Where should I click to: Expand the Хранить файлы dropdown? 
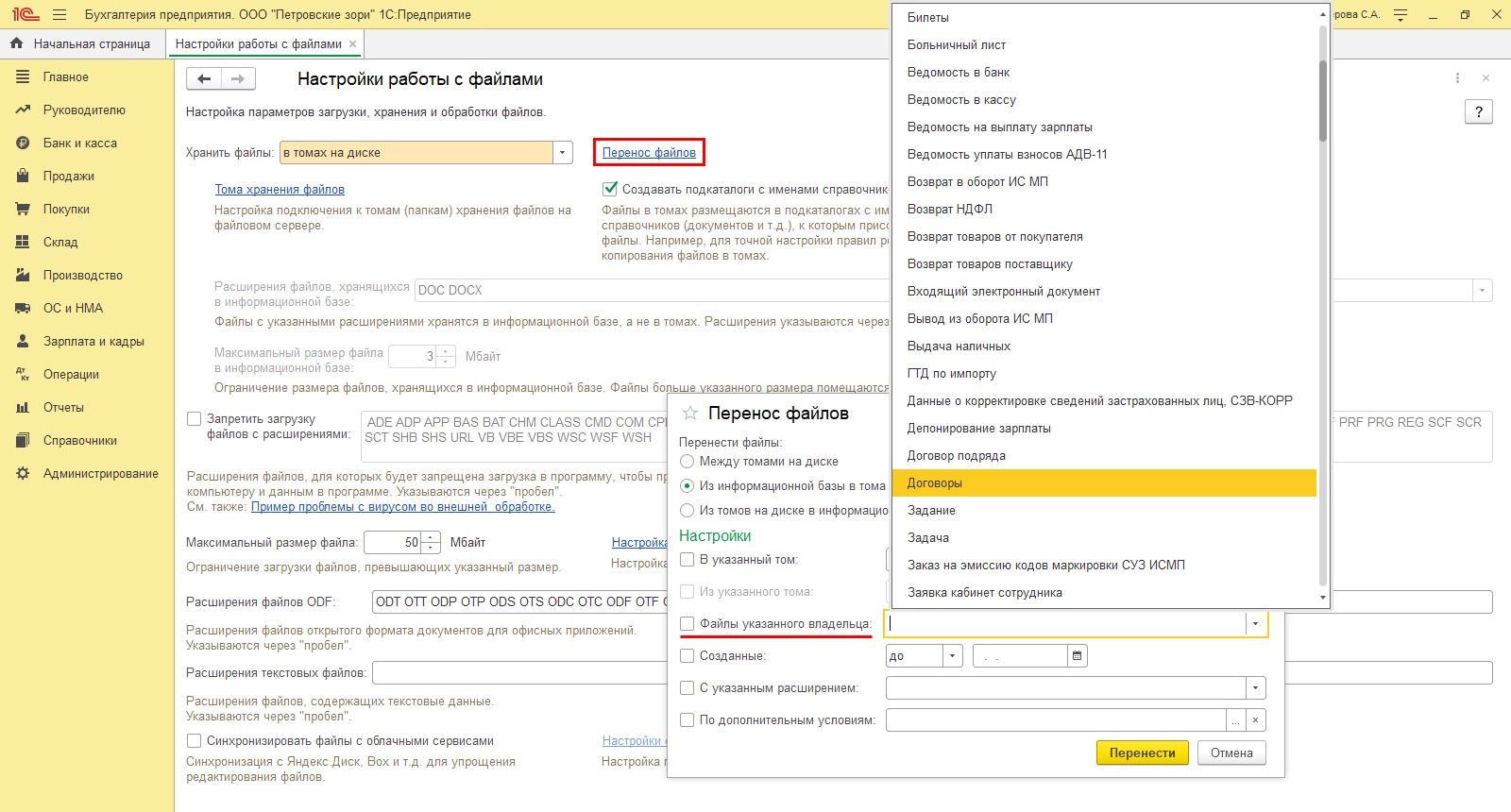[563, 153]
